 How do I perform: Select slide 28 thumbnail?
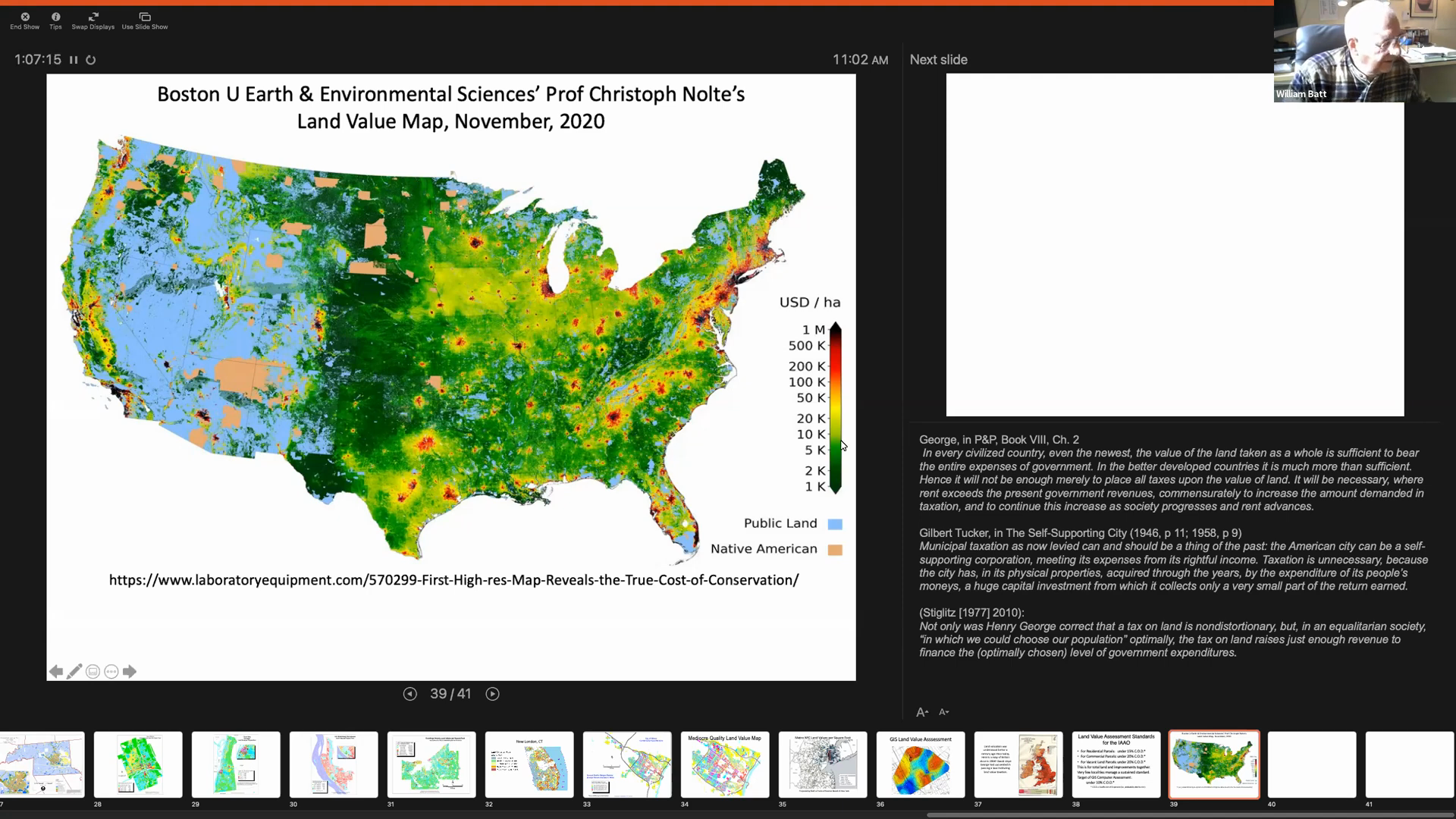(x=138, y=764)
